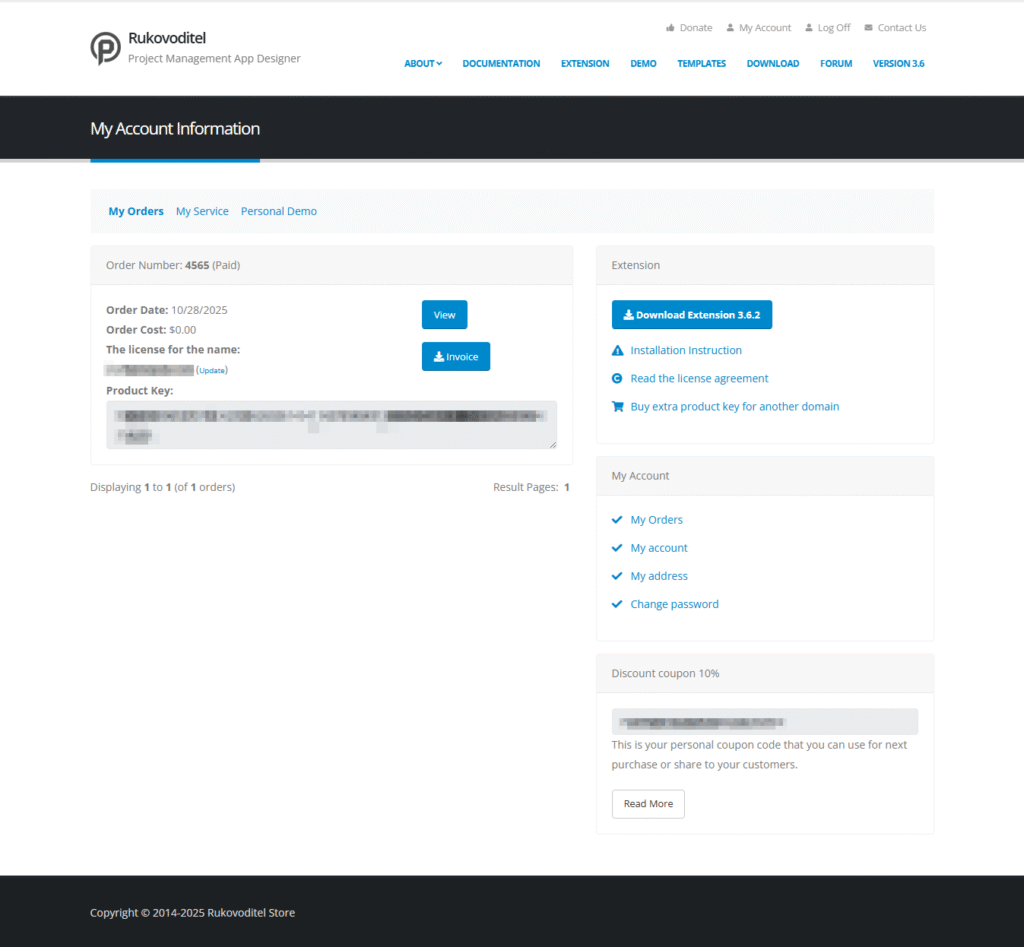Click the Read More coupon button
Viewport: 1024px width, 947px height.
(x=648, y=804)
